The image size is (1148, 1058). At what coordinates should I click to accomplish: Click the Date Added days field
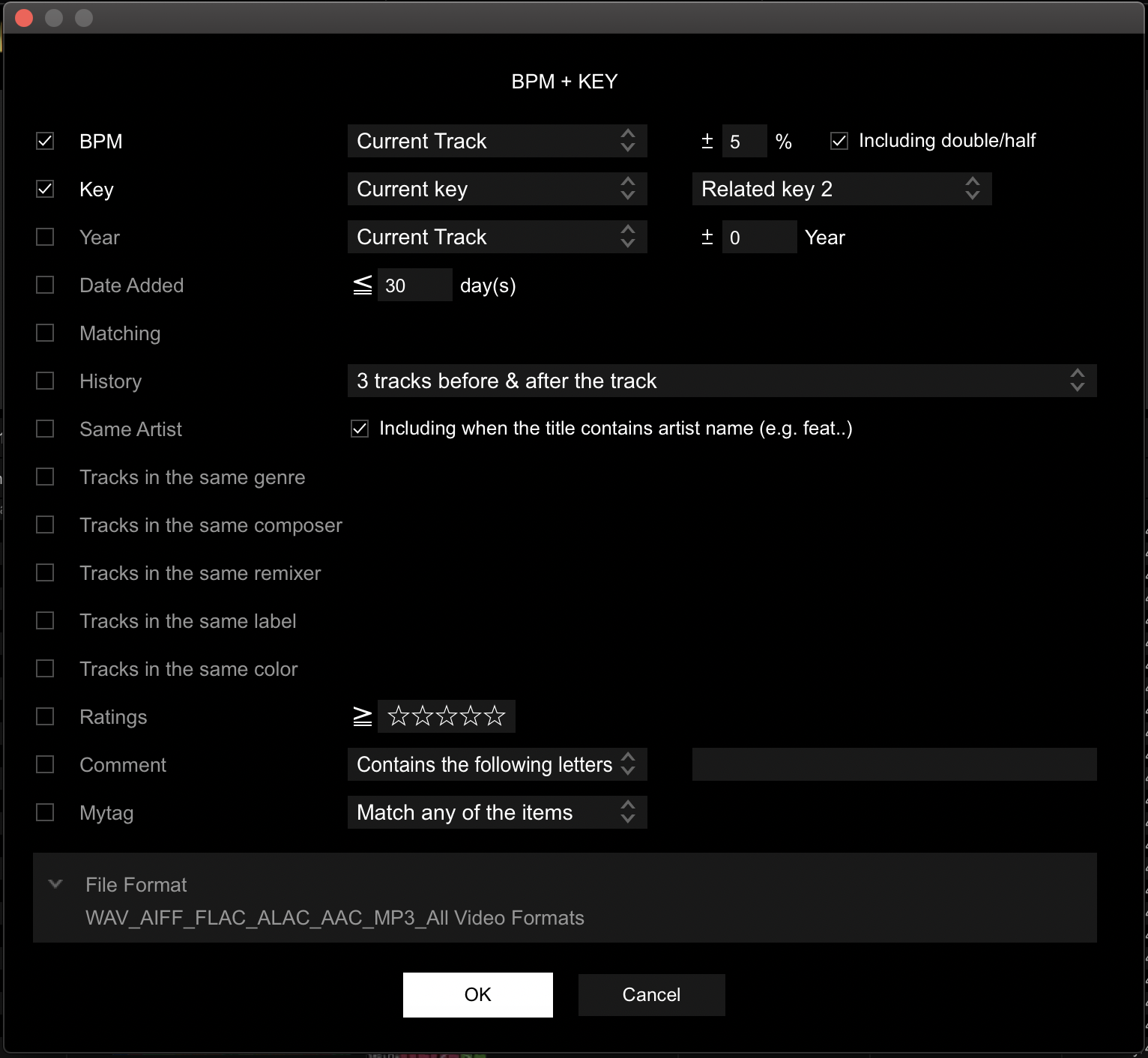(414, 285)
